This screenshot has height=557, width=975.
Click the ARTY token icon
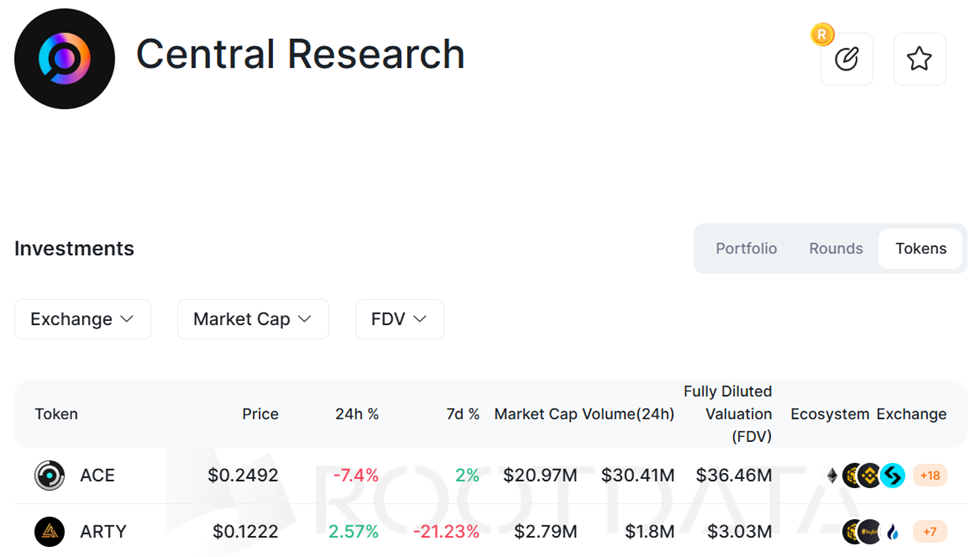click(49, 531)
